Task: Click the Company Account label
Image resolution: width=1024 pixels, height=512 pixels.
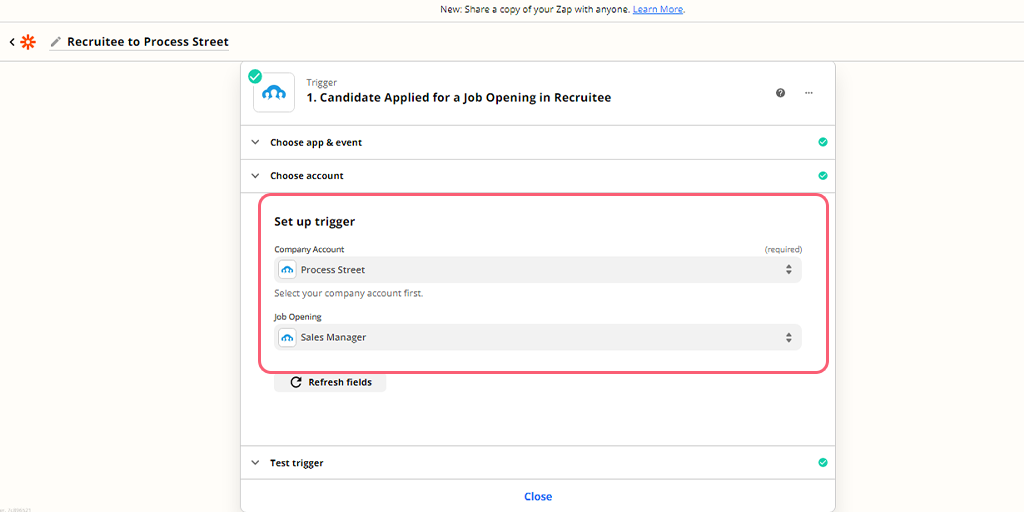Action: 309,249
